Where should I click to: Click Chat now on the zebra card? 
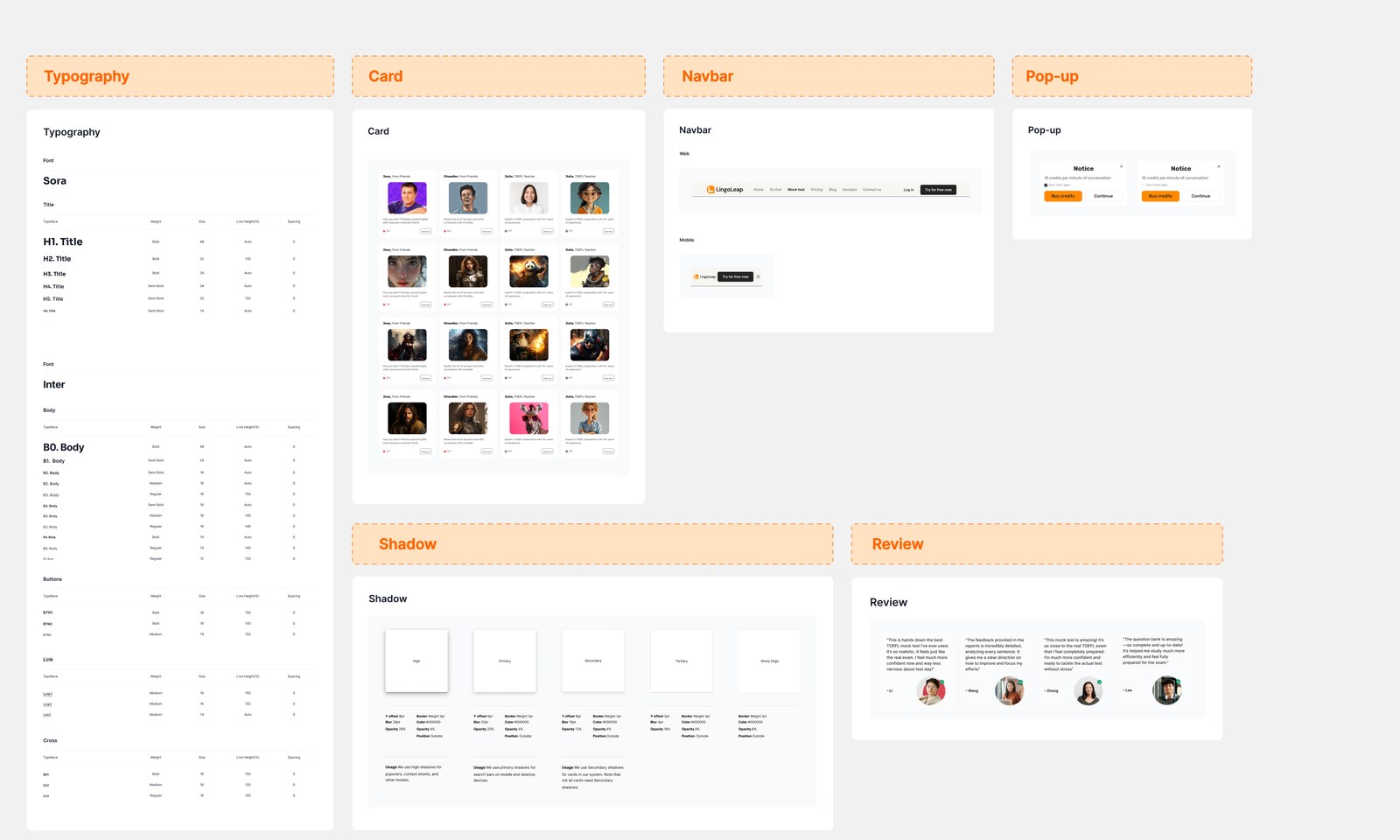[x=547, y=451]
